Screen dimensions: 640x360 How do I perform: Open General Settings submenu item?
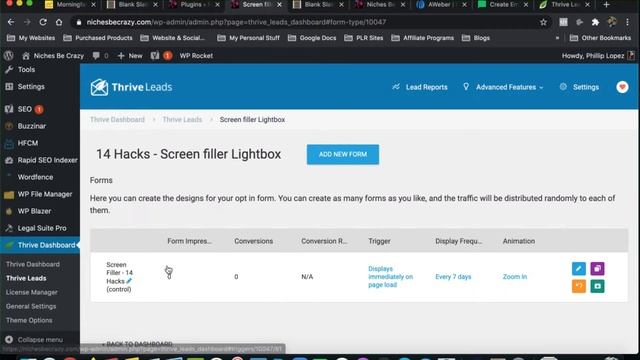(31, 306)
